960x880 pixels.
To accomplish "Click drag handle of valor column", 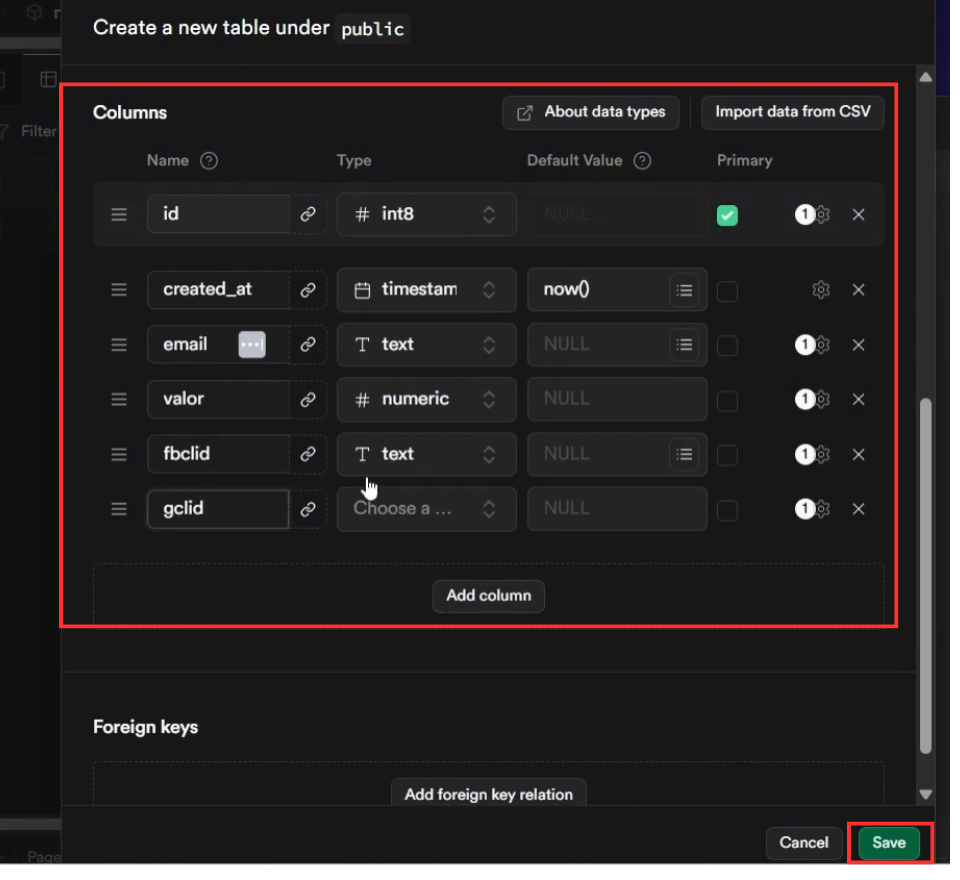I will tap(119, 399).
